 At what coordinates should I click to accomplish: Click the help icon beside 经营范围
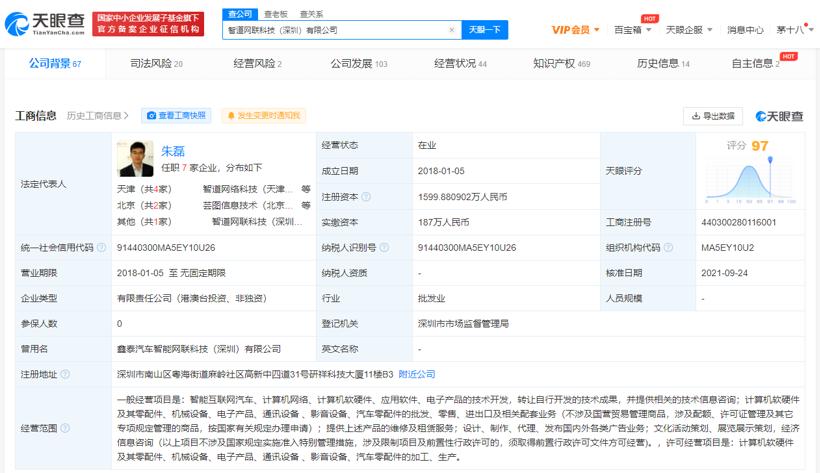tap(65, 428)
